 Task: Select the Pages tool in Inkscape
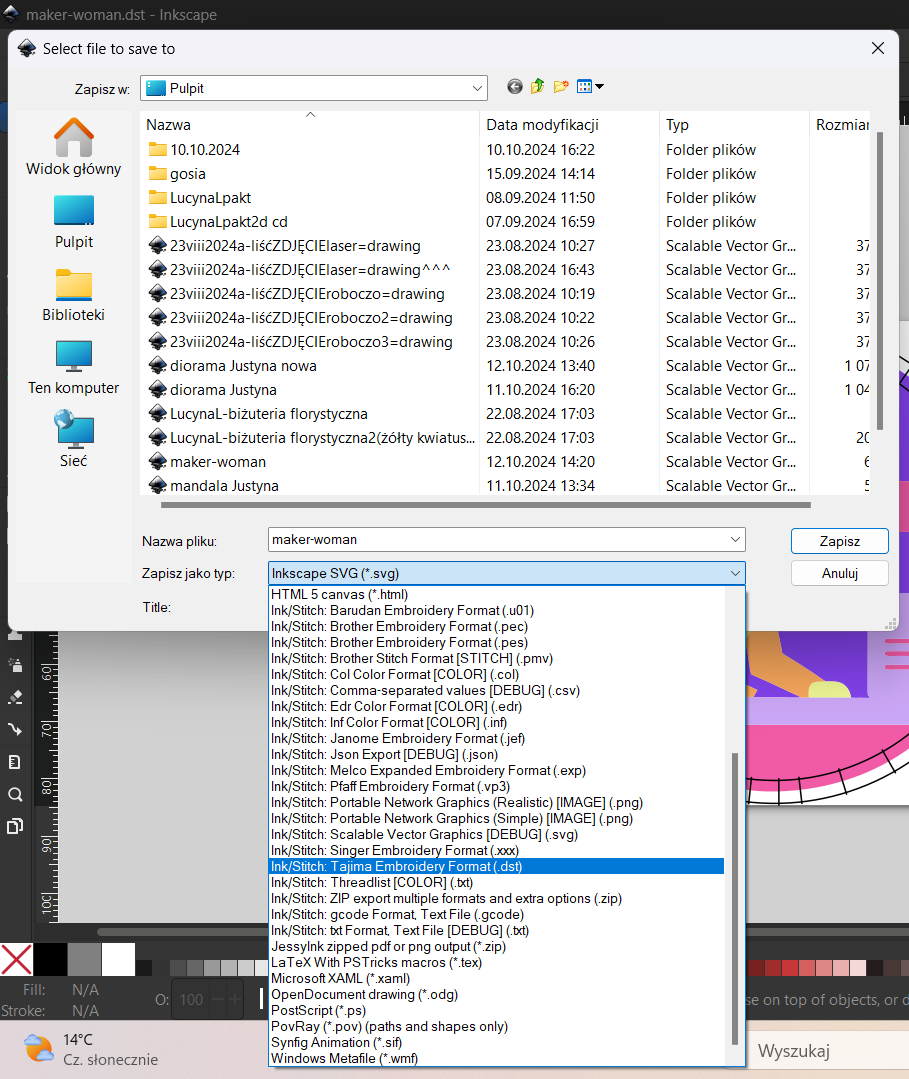tap(14, 826)
